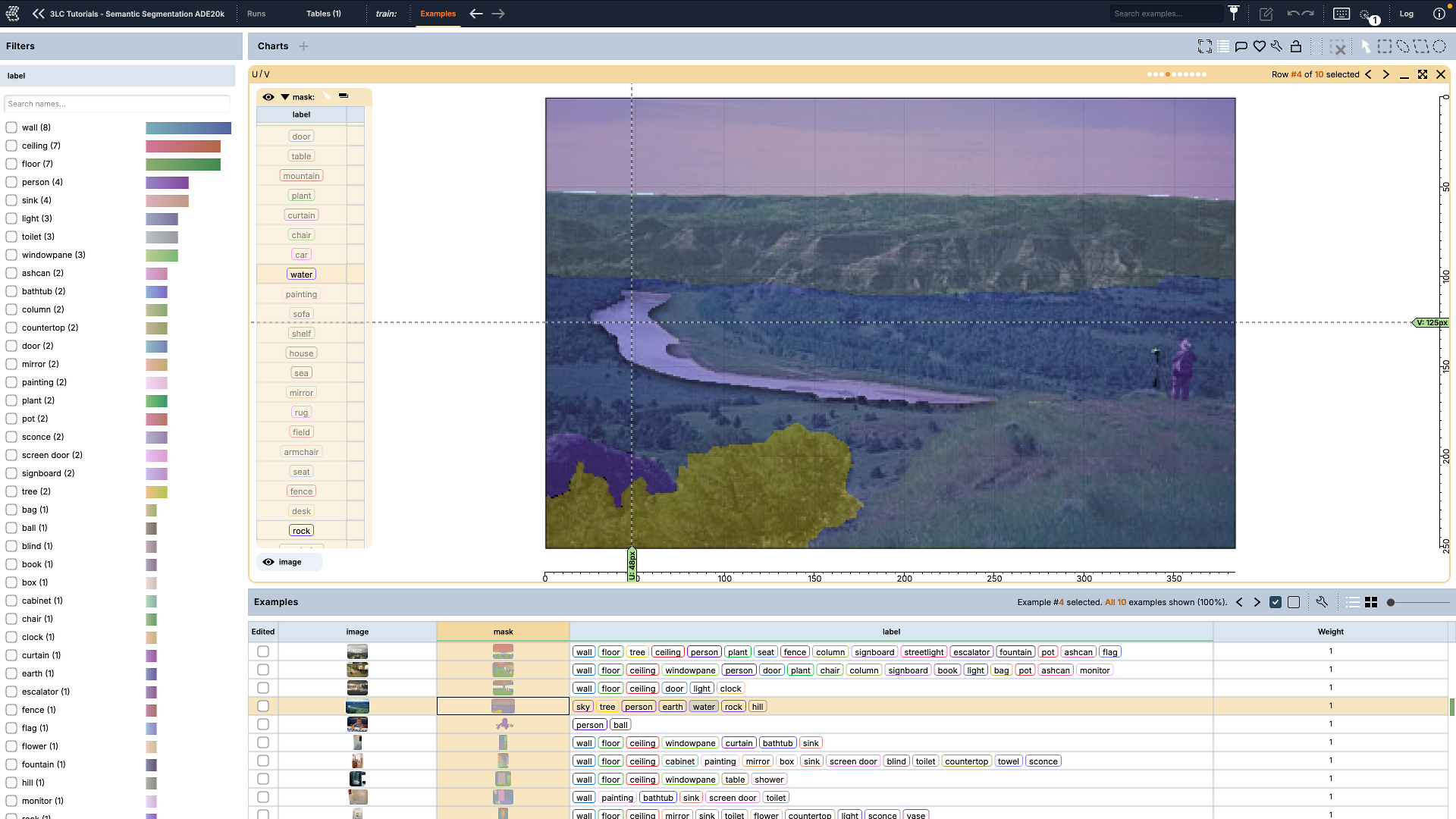Open Charts wrench settings icon

pyautogui.click(x=1277, y=46)
